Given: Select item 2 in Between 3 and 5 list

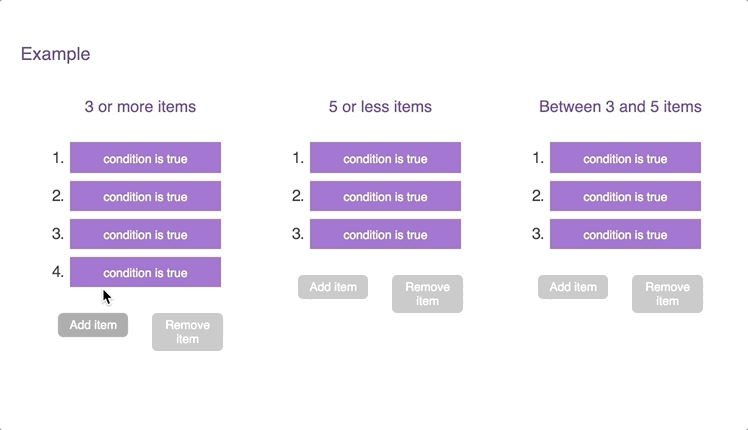Looking at the screenshot, I should (x=625, y=196).
